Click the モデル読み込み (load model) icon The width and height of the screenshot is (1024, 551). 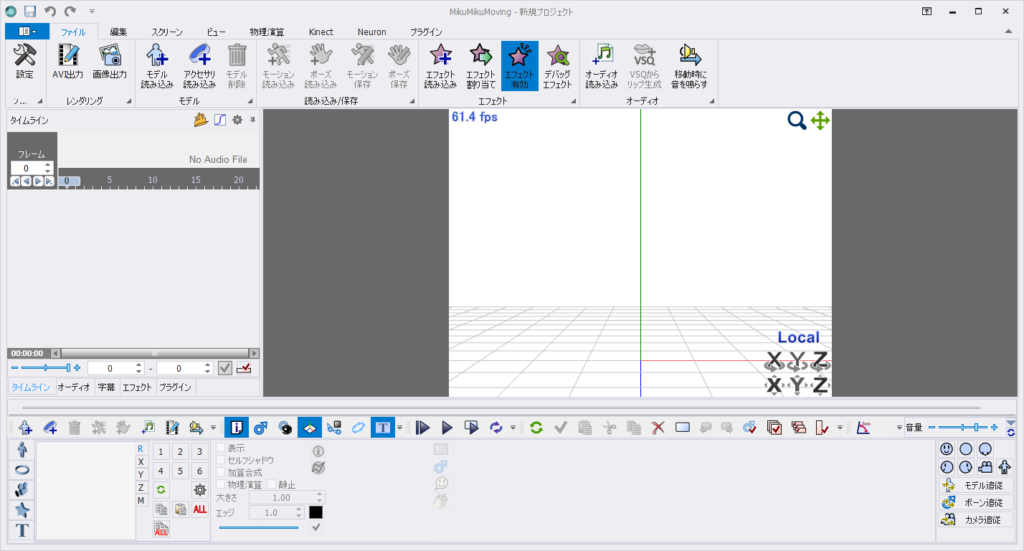(158, 66)
